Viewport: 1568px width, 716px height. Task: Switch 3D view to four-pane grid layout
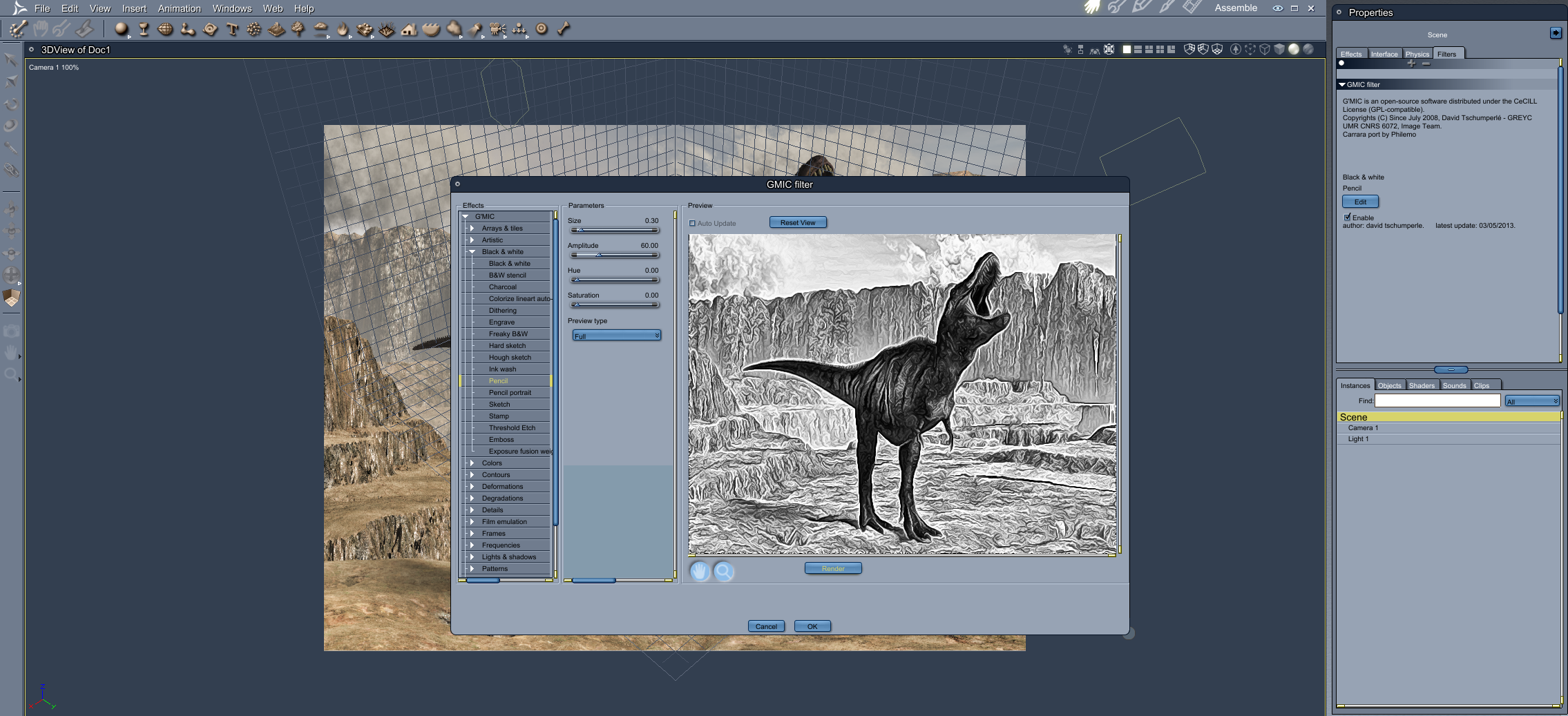tap(1160, 50)
